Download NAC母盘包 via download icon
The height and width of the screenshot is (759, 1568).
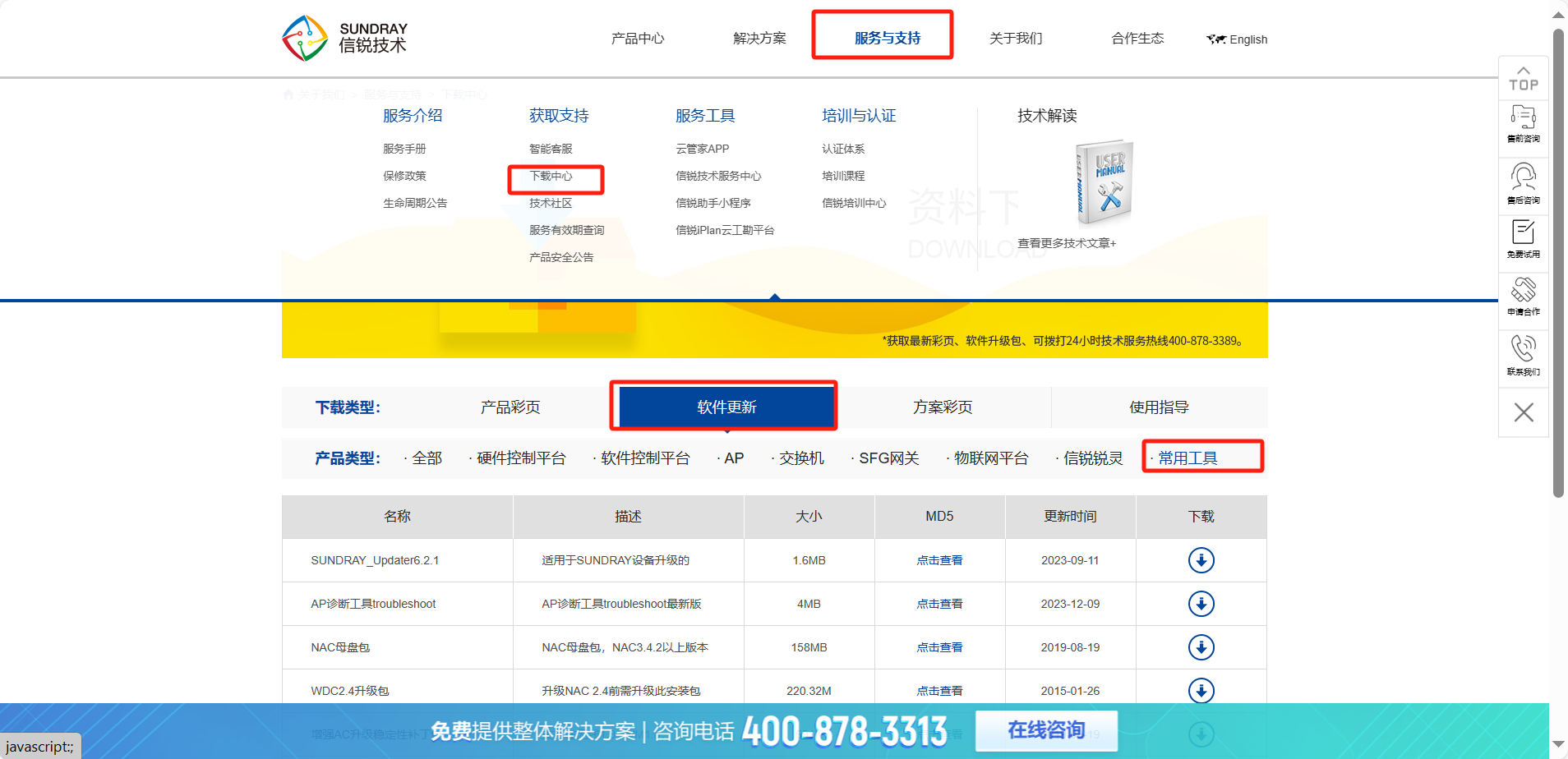pyautogui.click(x=1201, y=647)
